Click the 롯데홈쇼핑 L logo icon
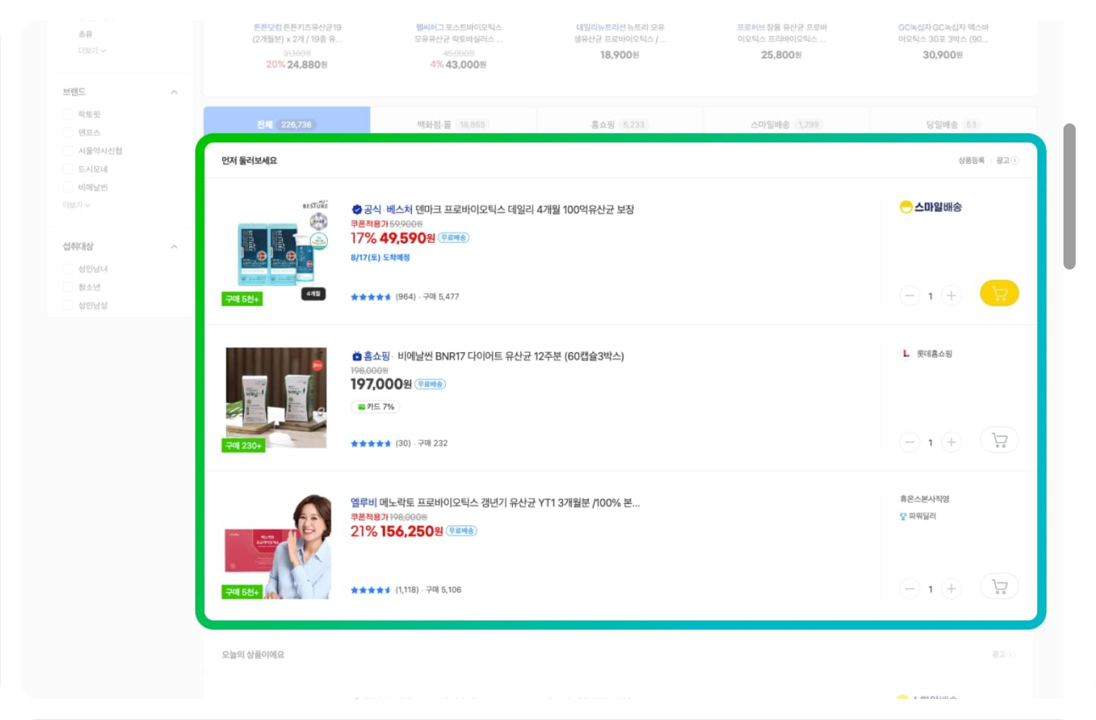This screenshot has height=720, width=1096. point(906,354)
